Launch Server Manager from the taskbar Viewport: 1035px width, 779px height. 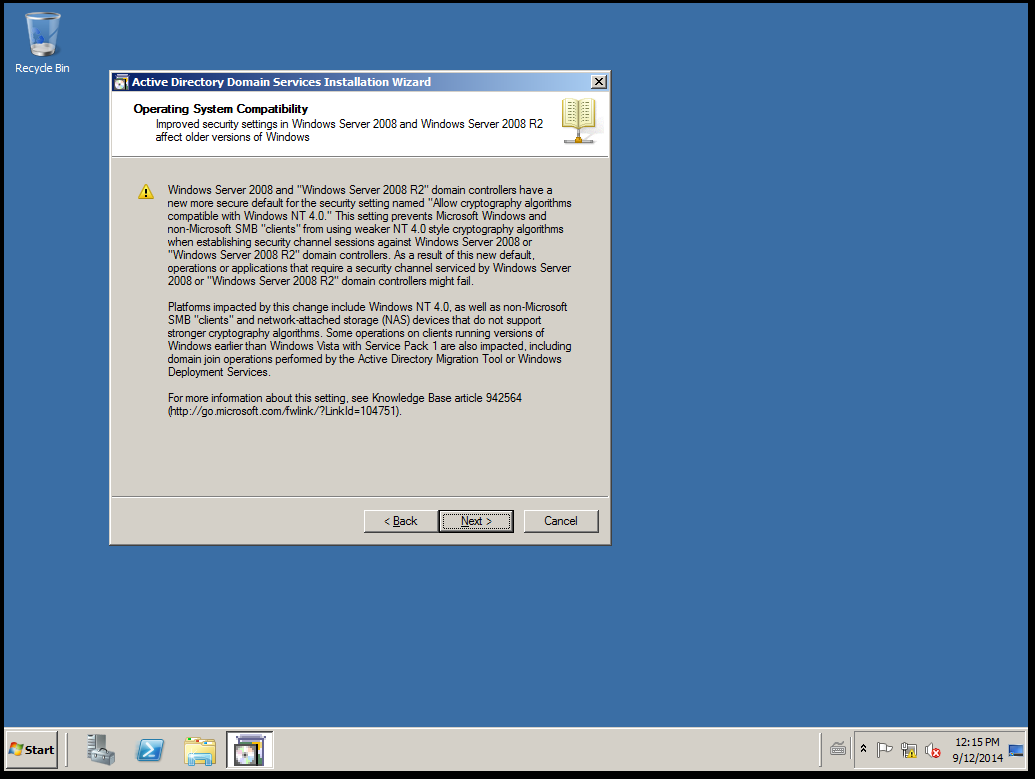[100, 750]
